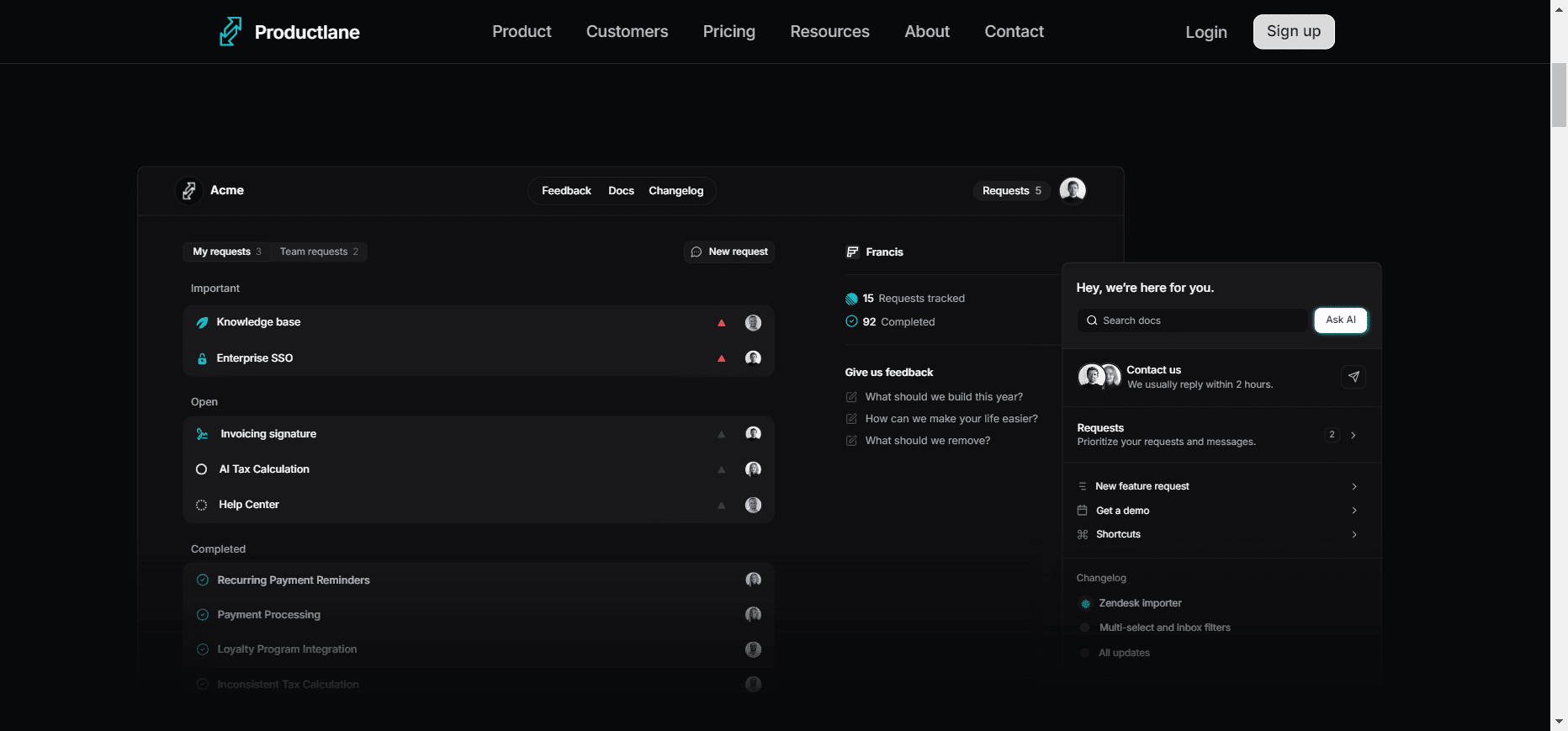The image size is (1568, 731).
Task: Click edit icon beside What should we build
Action: coord(851,397)
